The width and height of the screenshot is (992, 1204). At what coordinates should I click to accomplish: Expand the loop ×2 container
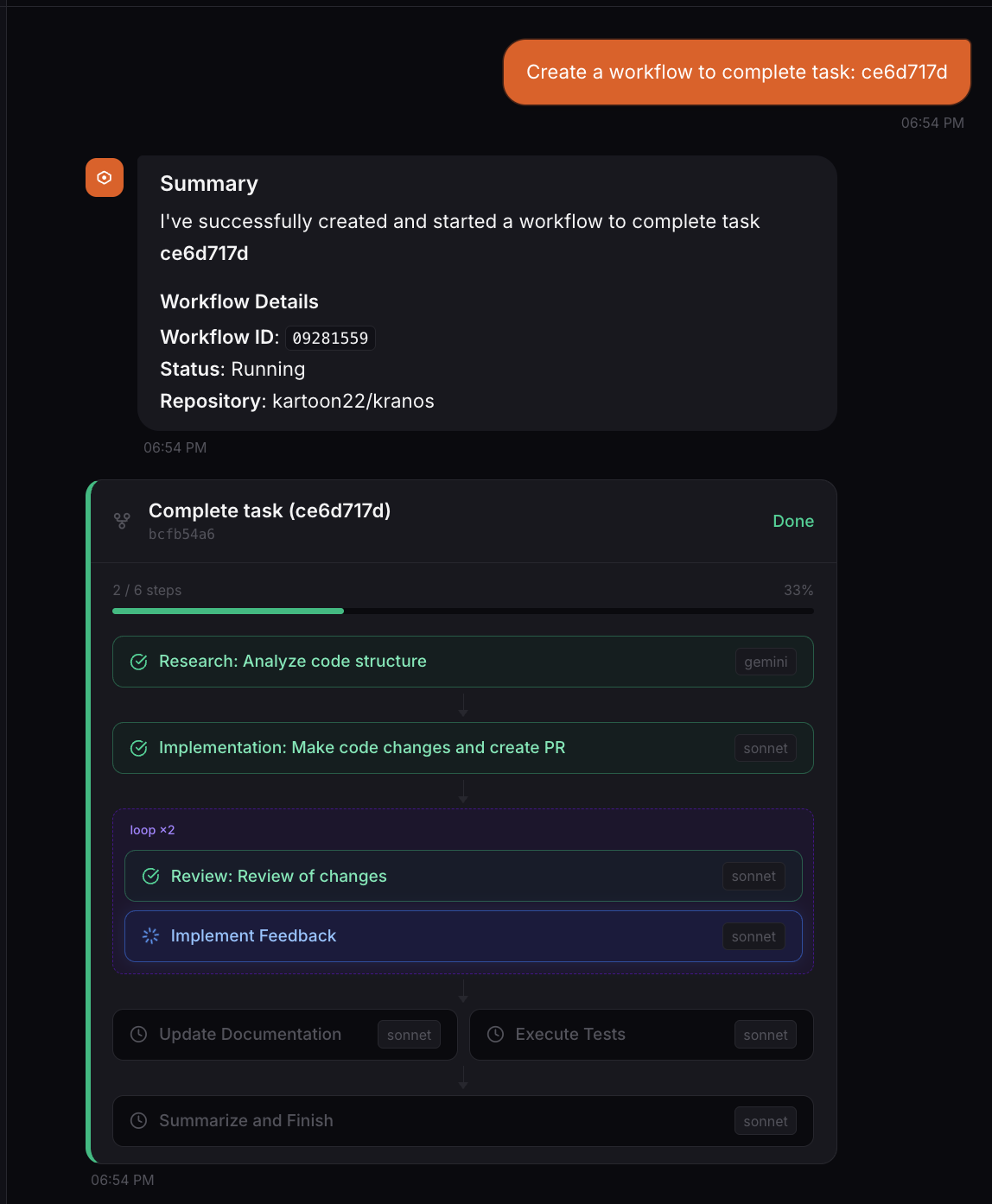(152, 829)
